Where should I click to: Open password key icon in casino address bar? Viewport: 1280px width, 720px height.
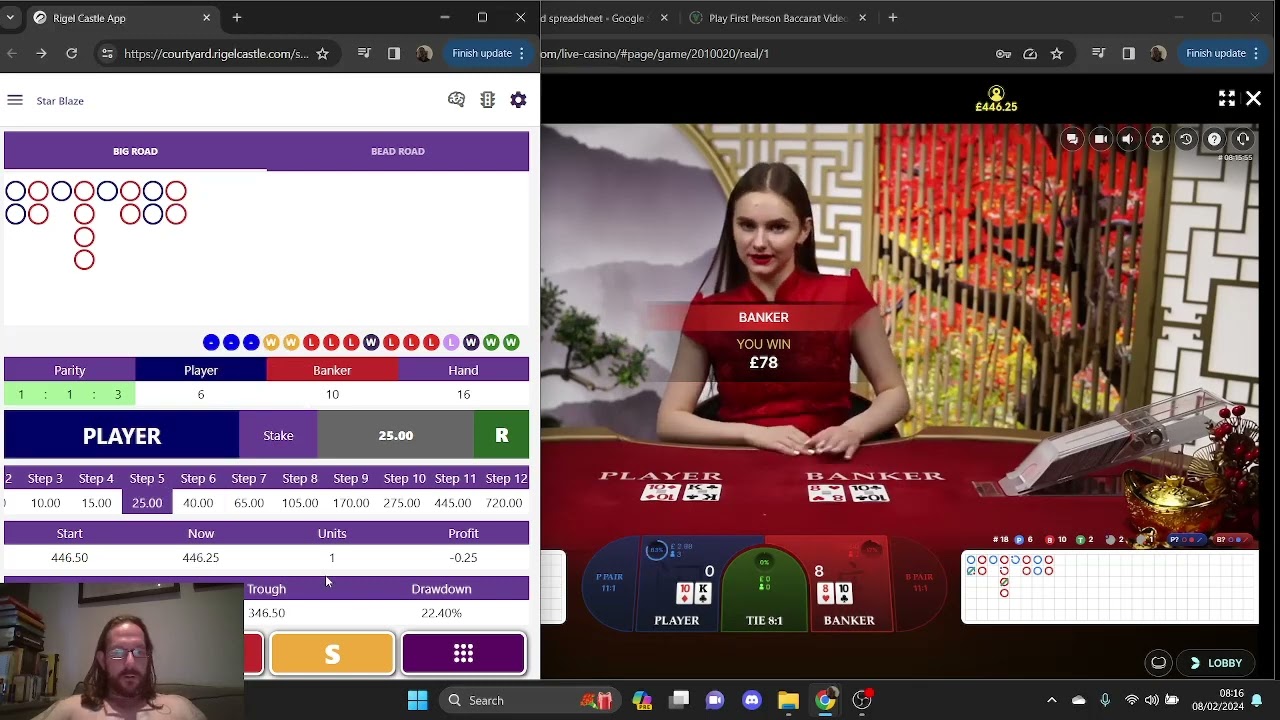[x=1003, y=54]
